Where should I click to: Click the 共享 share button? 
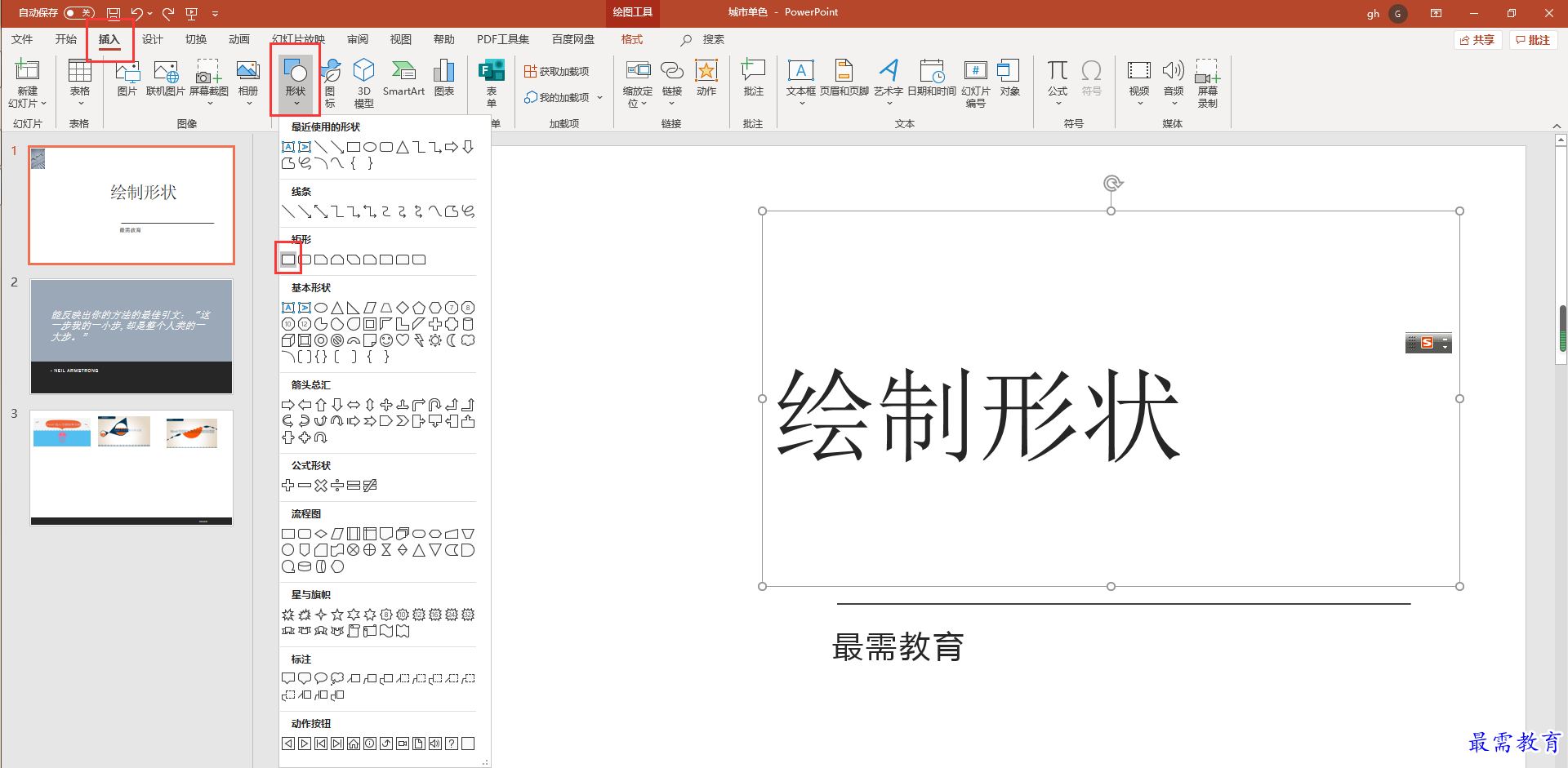(x=1477, y=40)
